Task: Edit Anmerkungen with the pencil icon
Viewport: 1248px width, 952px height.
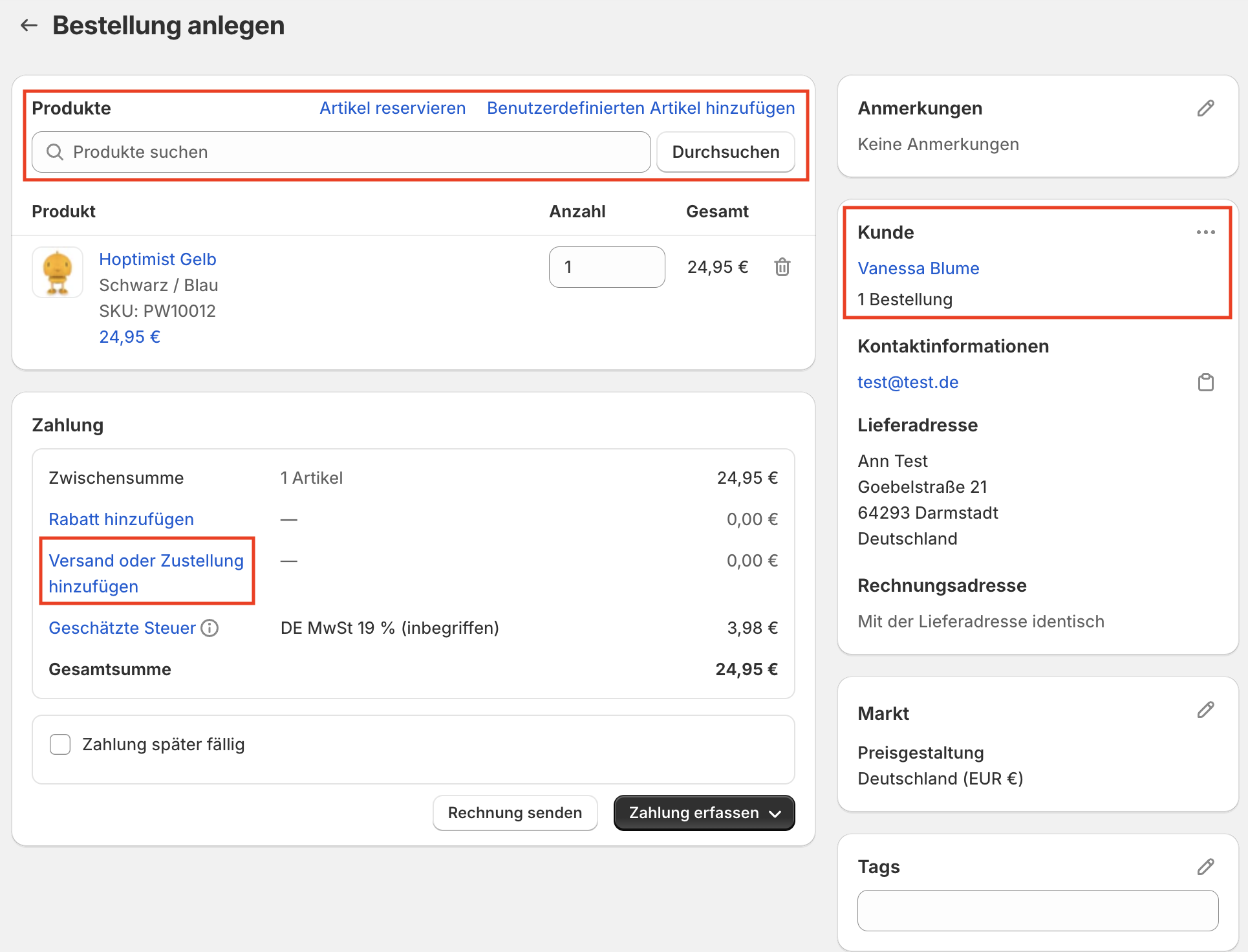Action: [1205, 108]
